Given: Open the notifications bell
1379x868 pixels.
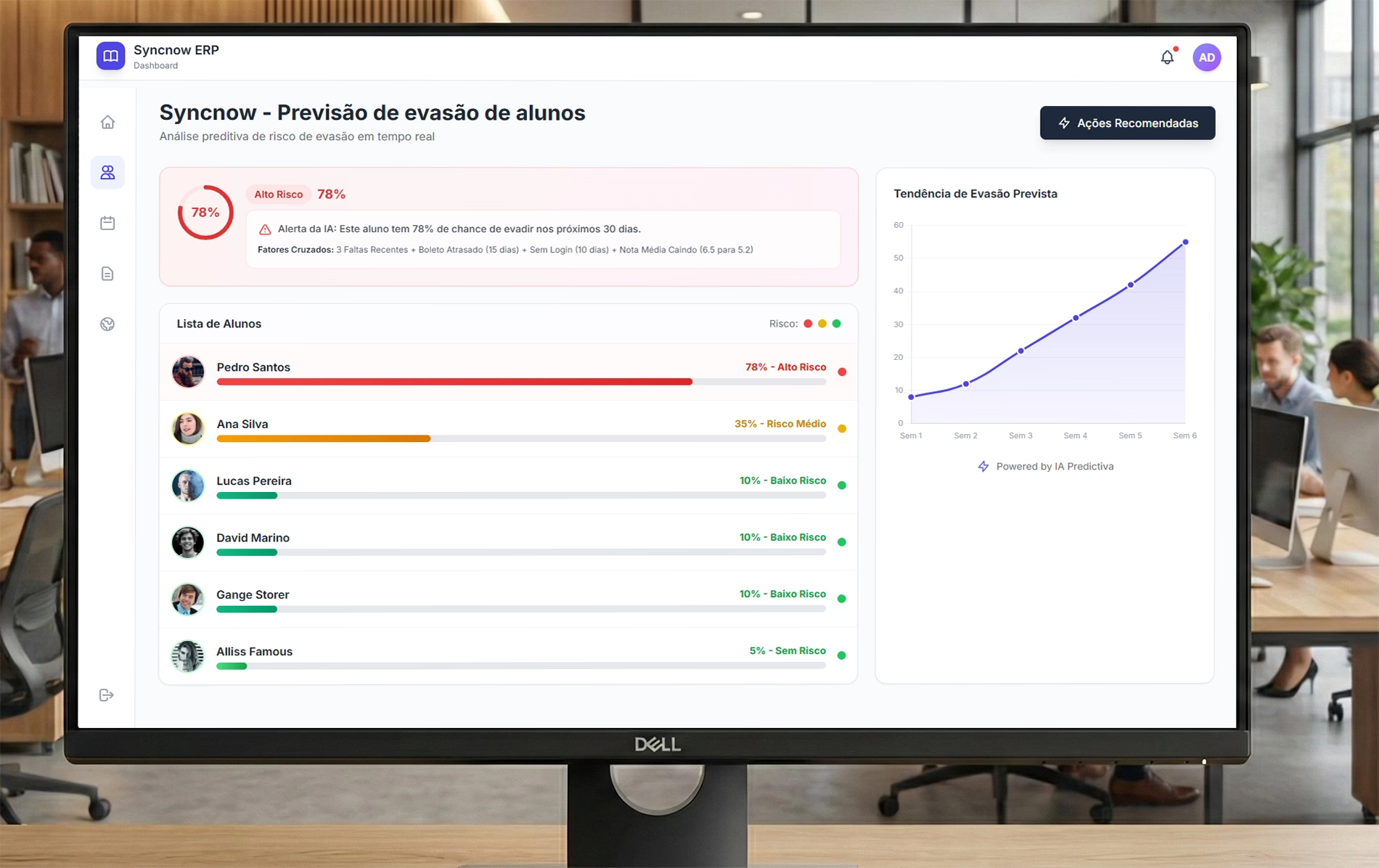Looking at the screenshot, I should pyautogui.click(x=1167, y=57).
